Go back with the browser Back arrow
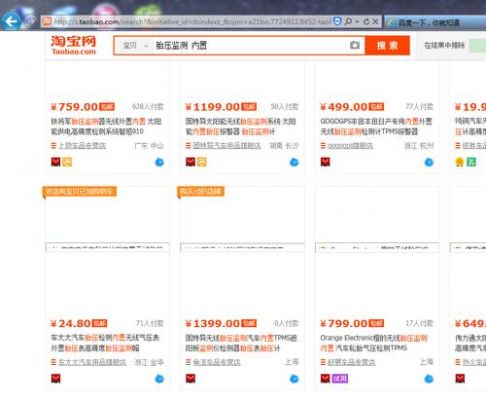486x400 pixels. tap(11, 22)
